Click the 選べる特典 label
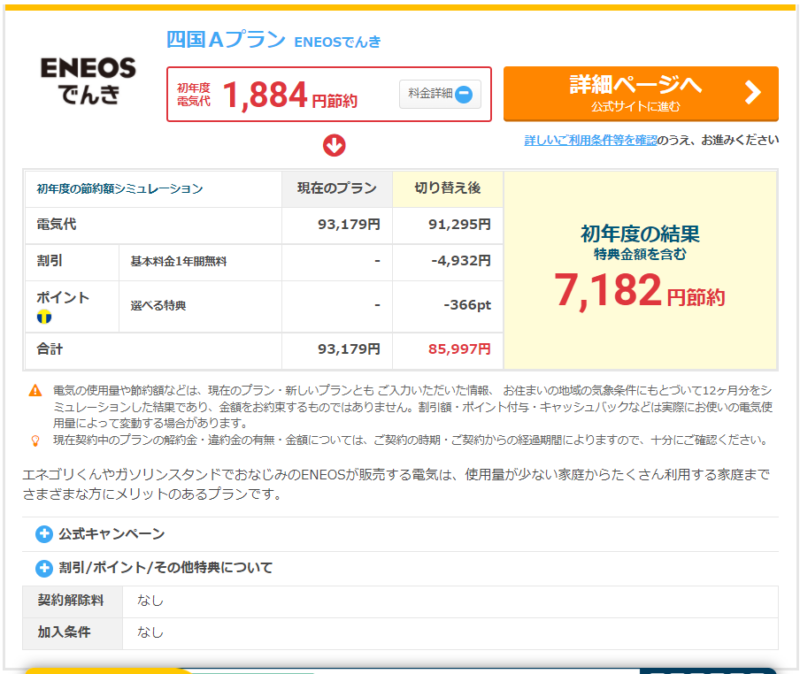 tap(158, 306)
